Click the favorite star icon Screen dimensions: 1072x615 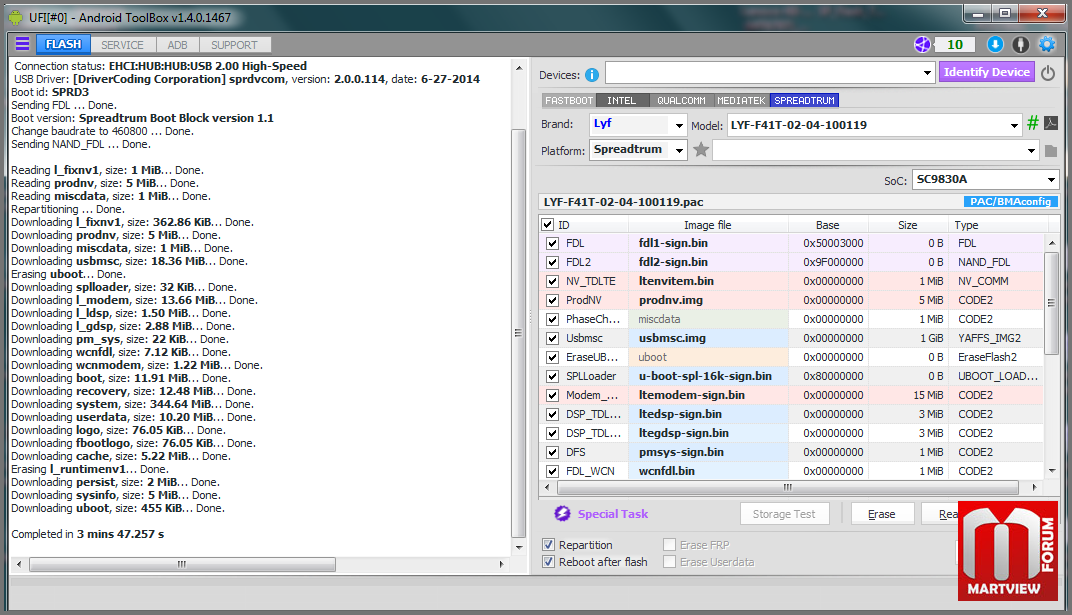point(701,150)
